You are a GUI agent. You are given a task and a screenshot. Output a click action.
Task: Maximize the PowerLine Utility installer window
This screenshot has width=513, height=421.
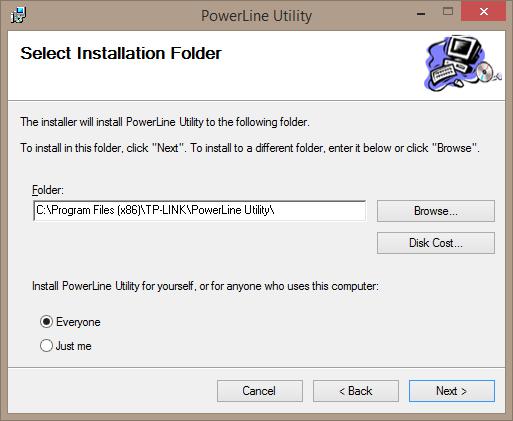coord(448,12)
